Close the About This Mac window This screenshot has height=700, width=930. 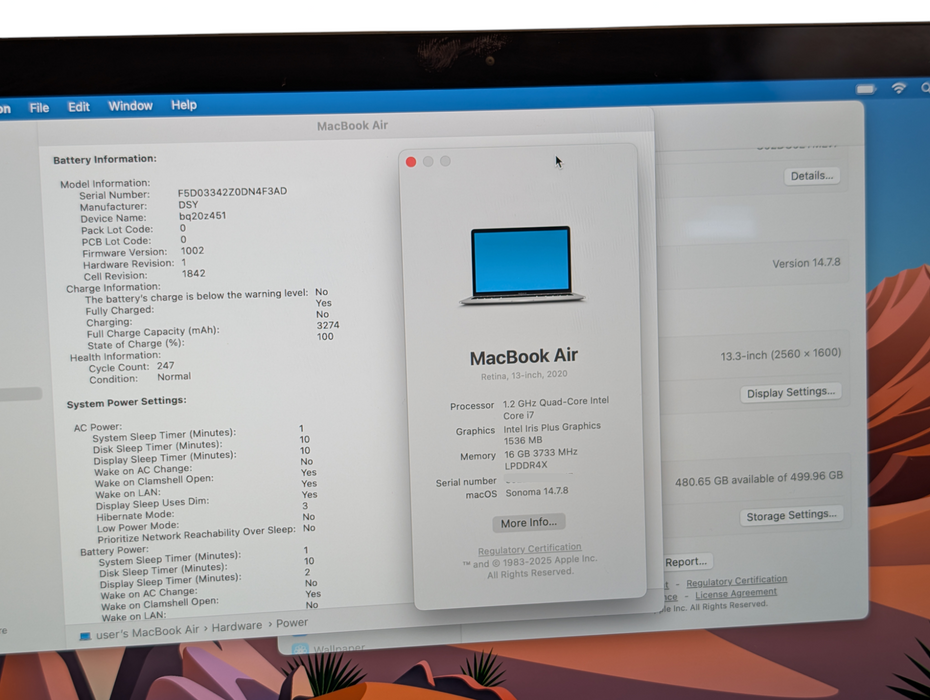coord(410,162)
